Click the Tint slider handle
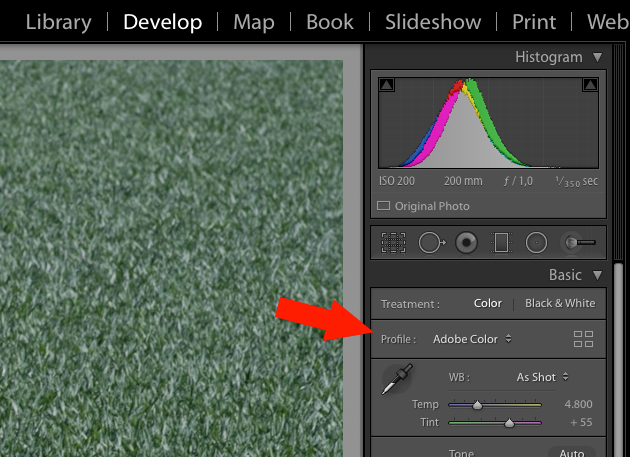Image resolution: width=630 pixels, height=457 pixels. click(x=509, y=423)
